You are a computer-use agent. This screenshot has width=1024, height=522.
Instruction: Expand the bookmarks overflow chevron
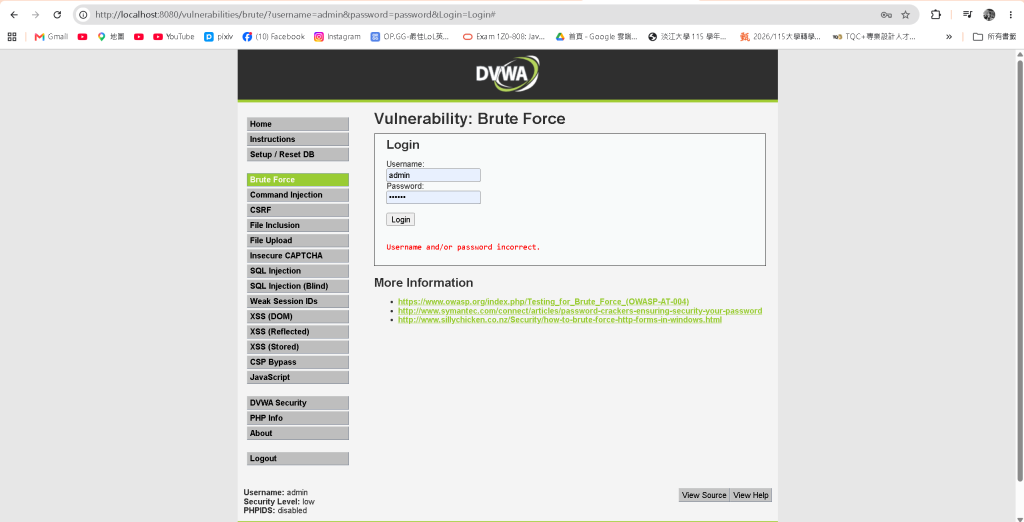coord(948,37)
